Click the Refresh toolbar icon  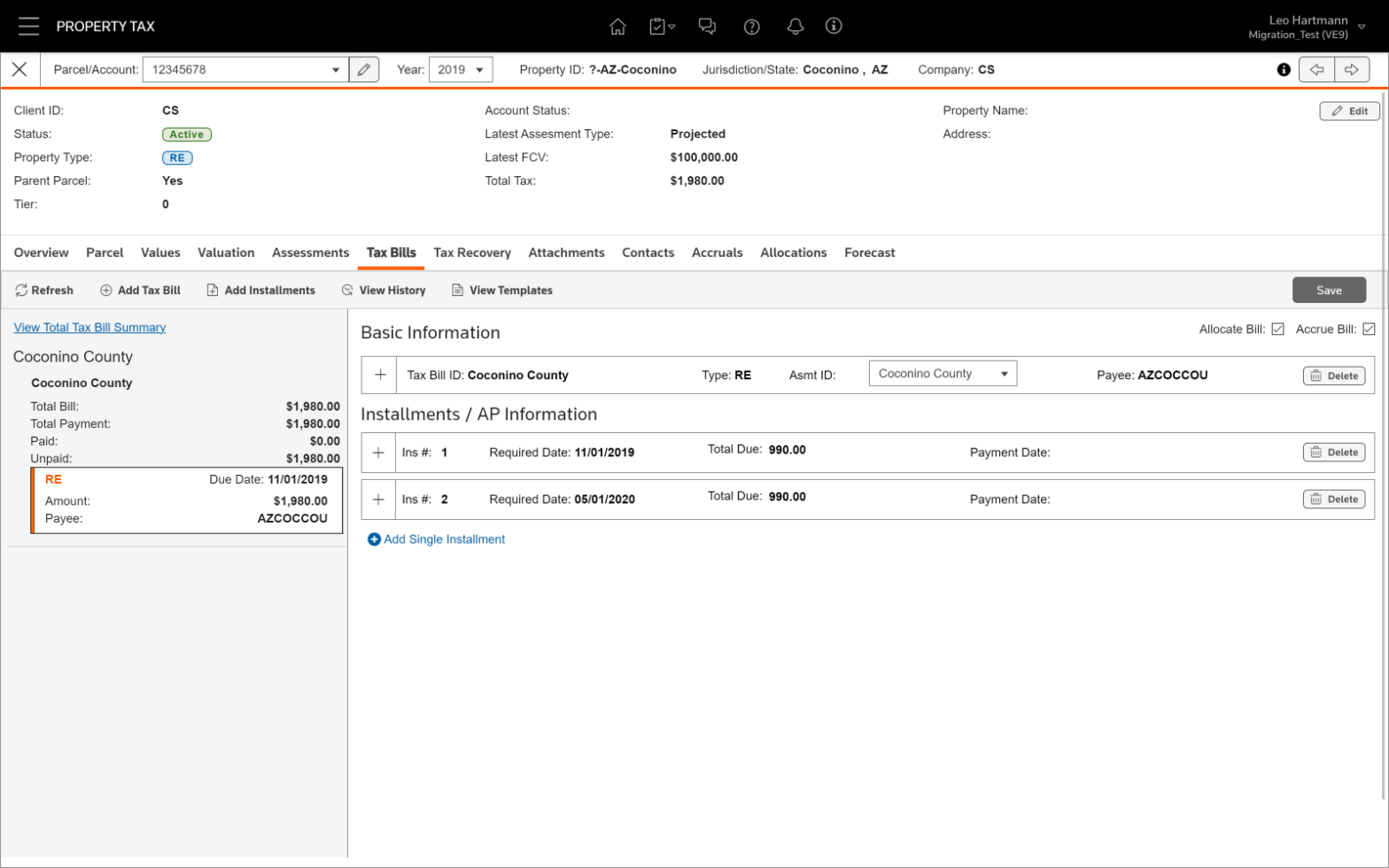21,291
